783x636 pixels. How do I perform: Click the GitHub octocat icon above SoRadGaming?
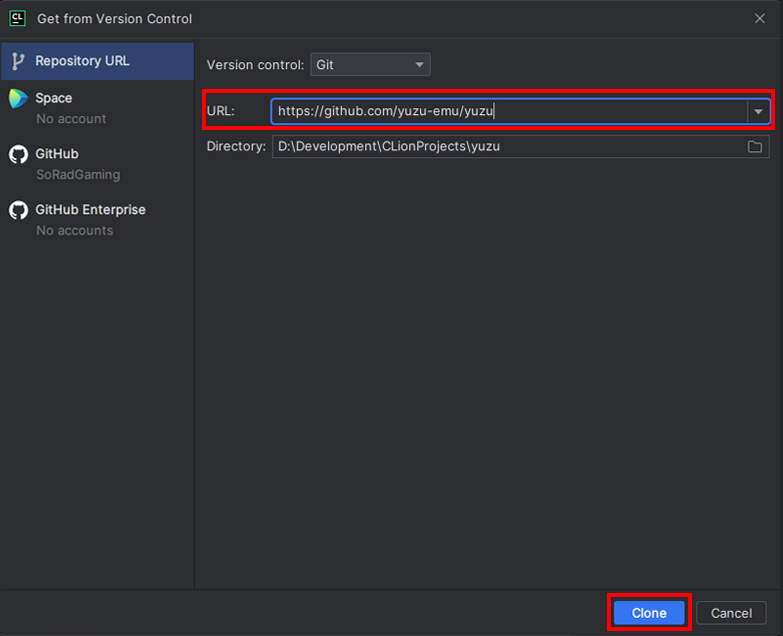[x=18, y=154]
